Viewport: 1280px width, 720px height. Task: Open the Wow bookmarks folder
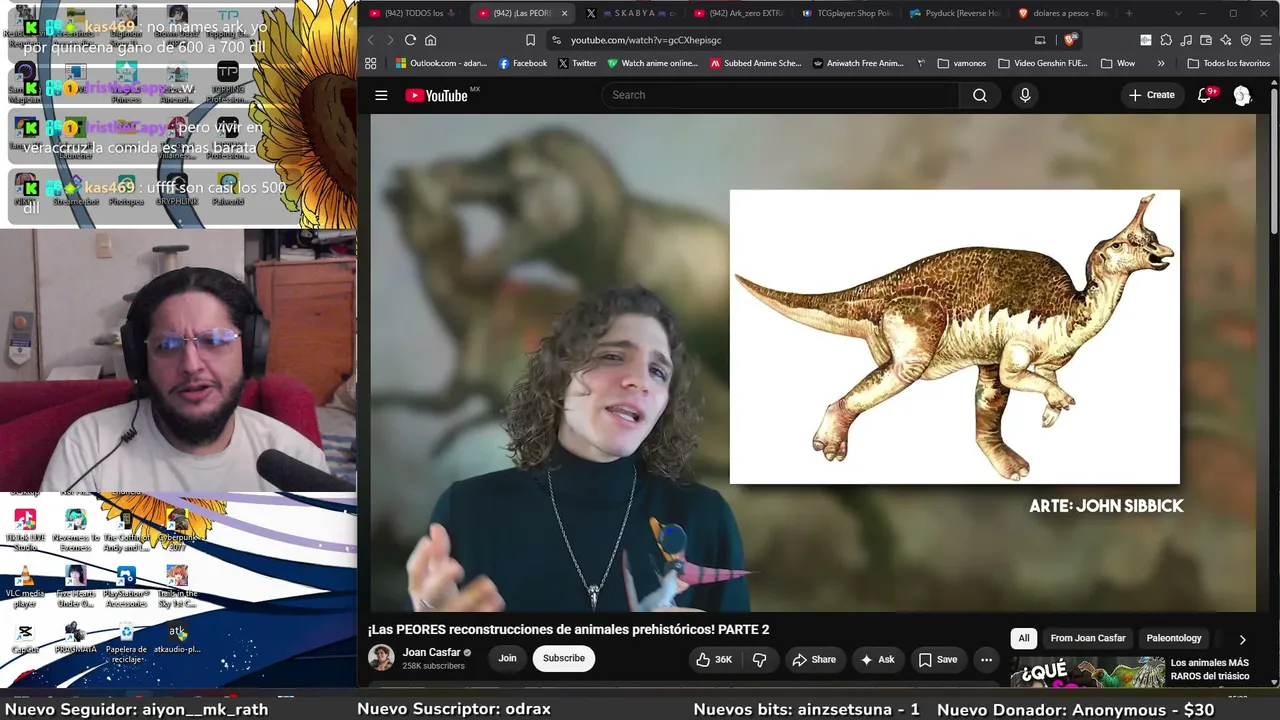(x=1118, y=63)
